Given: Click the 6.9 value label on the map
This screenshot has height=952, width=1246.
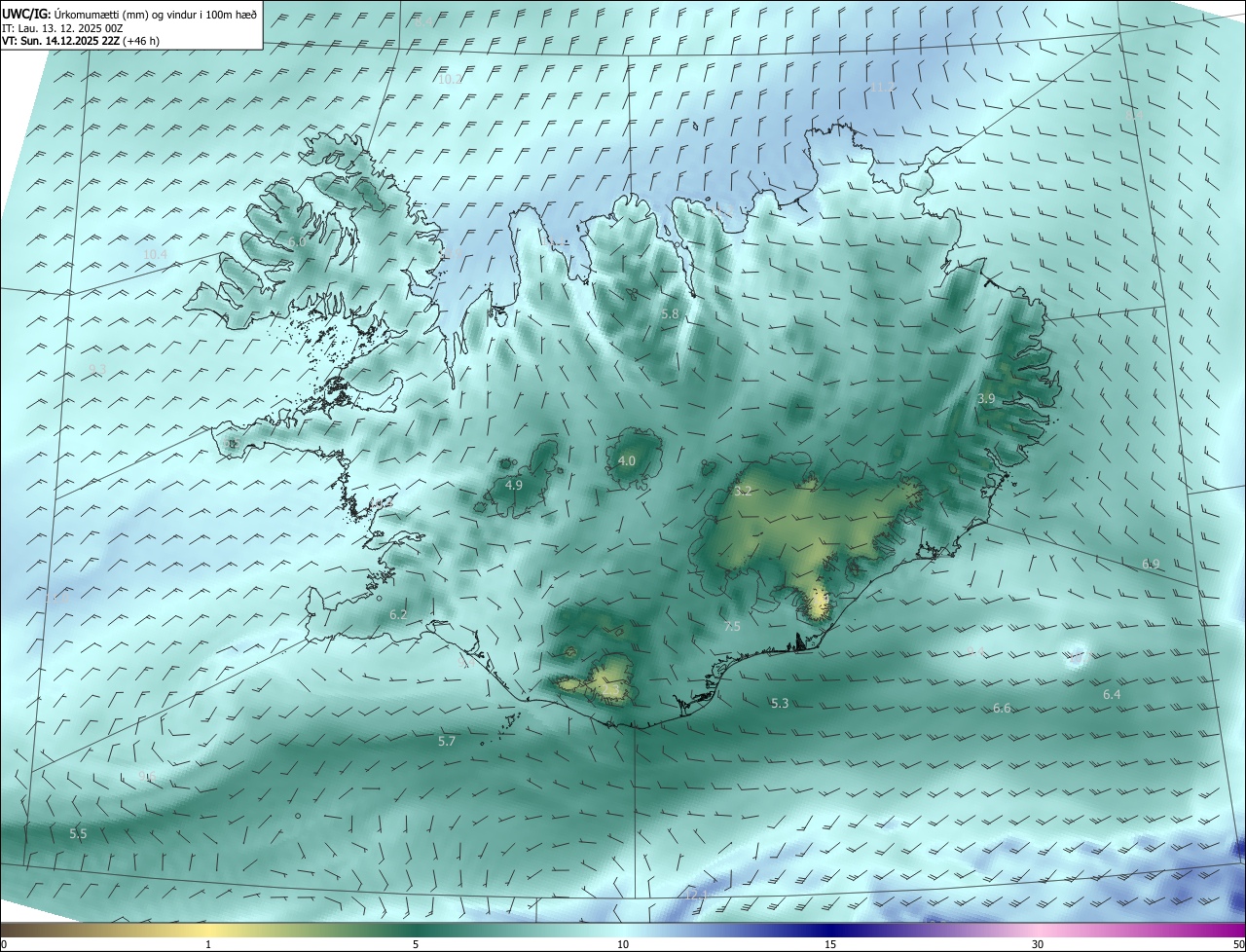Looking at the screenshot, I should 1151,565.
